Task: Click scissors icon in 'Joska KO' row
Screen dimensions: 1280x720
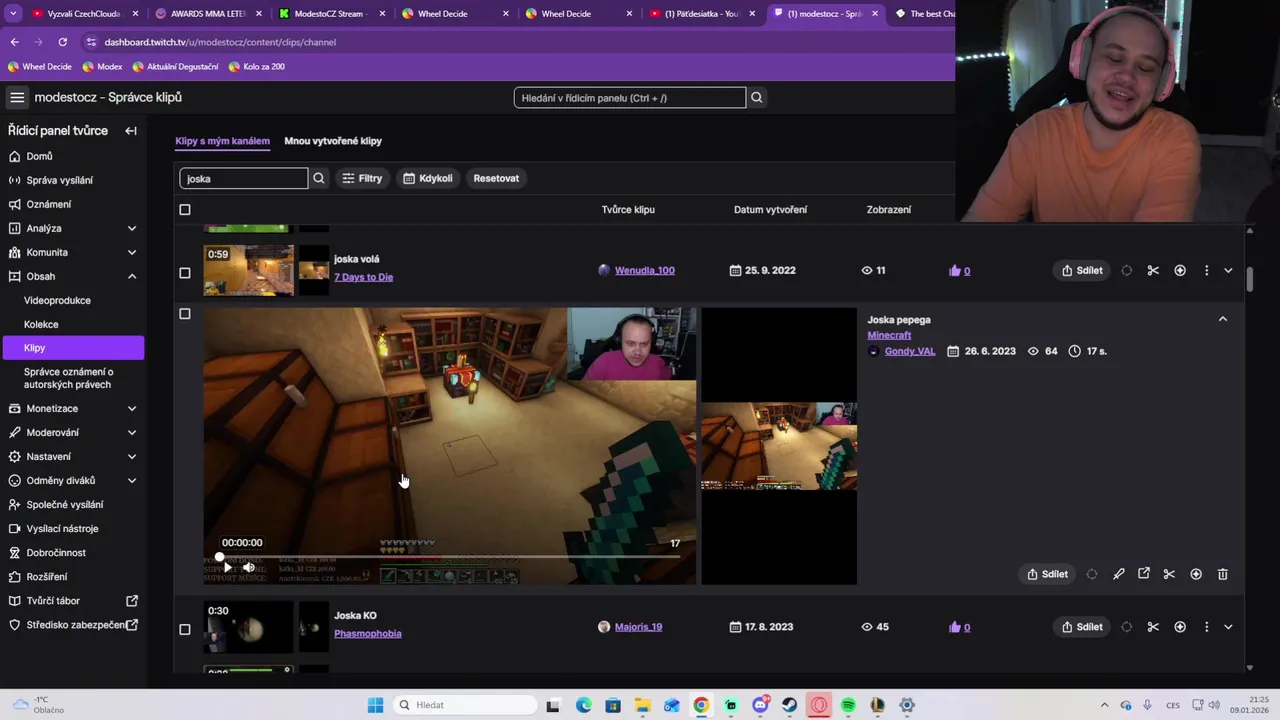Action: (1153, 627)
